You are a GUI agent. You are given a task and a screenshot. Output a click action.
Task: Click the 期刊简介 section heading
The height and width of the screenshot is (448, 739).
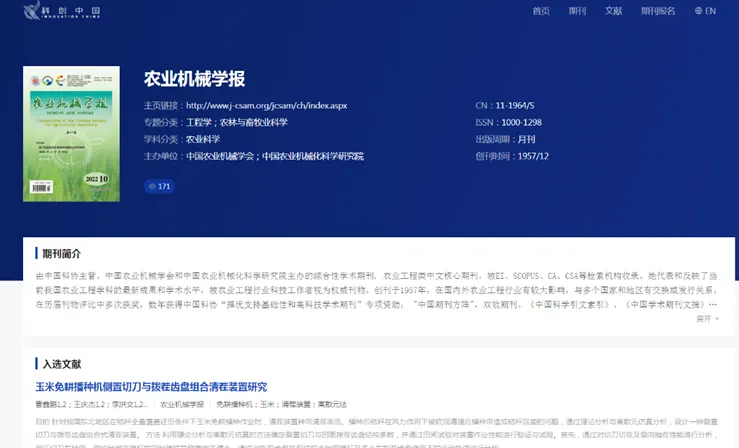(x=62, y=254)
